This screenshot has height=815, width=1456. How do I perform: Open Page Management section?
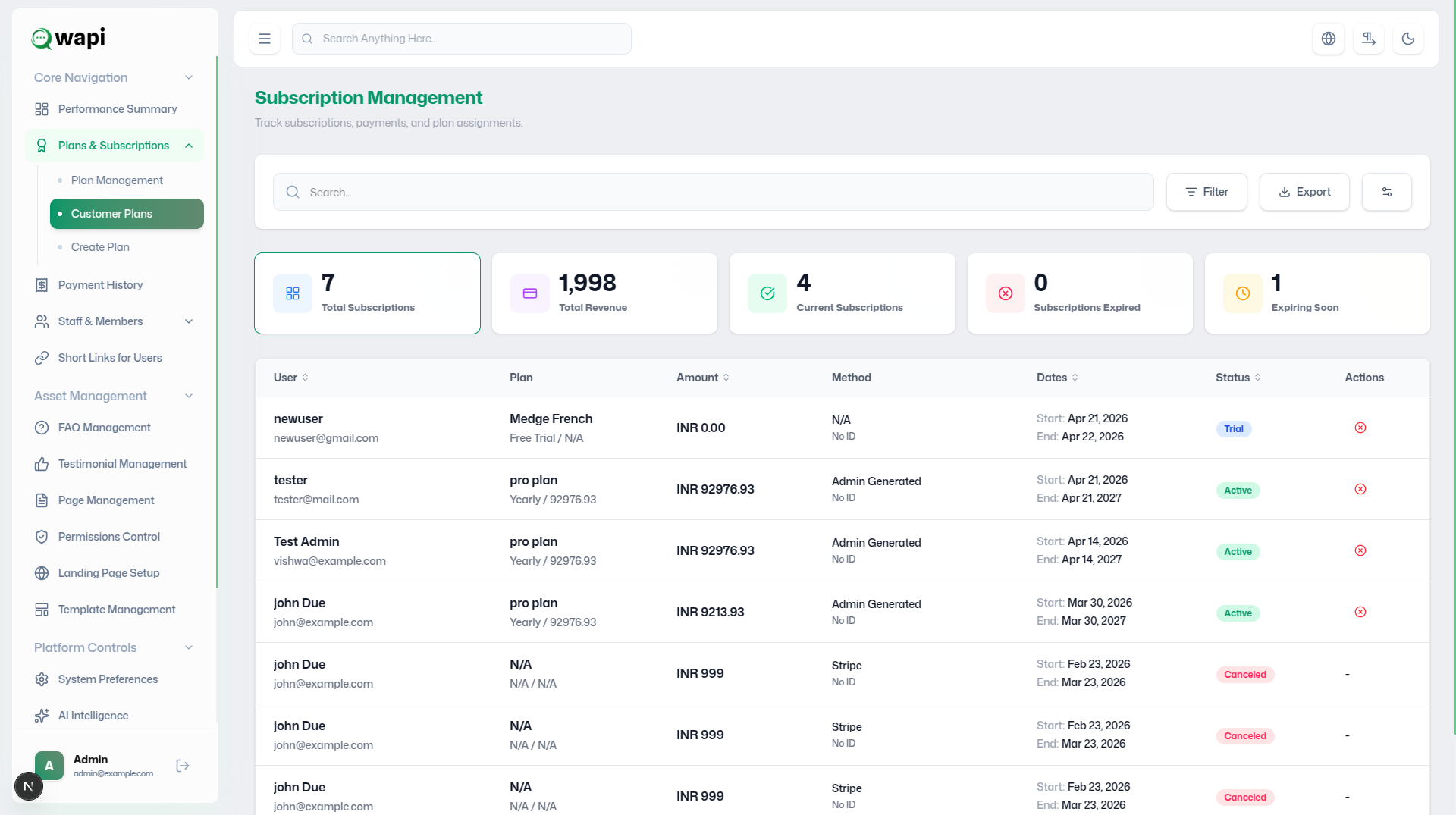click(115, 500)
